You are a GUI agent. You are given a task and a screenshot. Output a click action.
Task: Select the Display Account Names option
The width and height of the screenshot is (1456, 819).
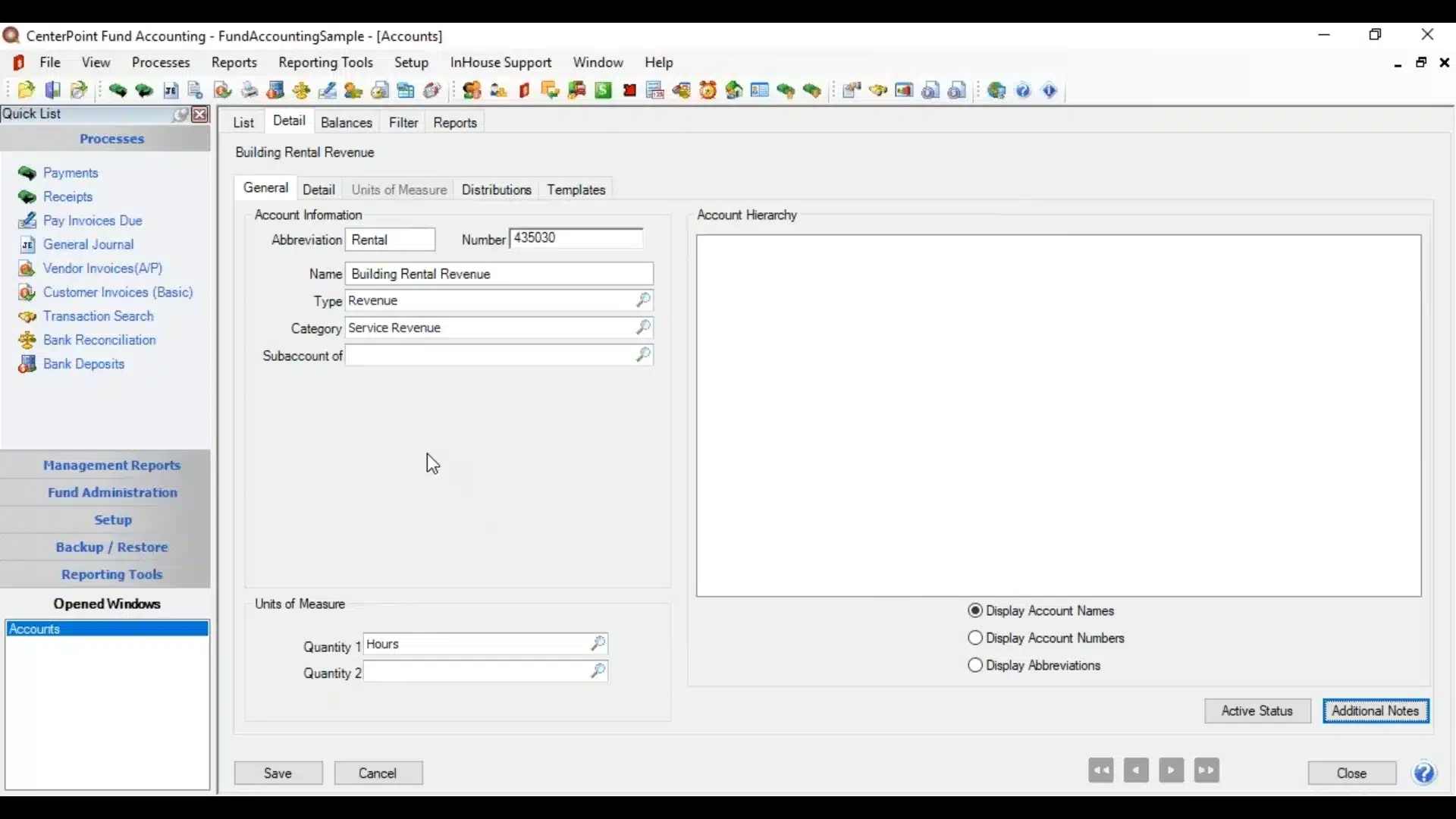tap(976, 611)
